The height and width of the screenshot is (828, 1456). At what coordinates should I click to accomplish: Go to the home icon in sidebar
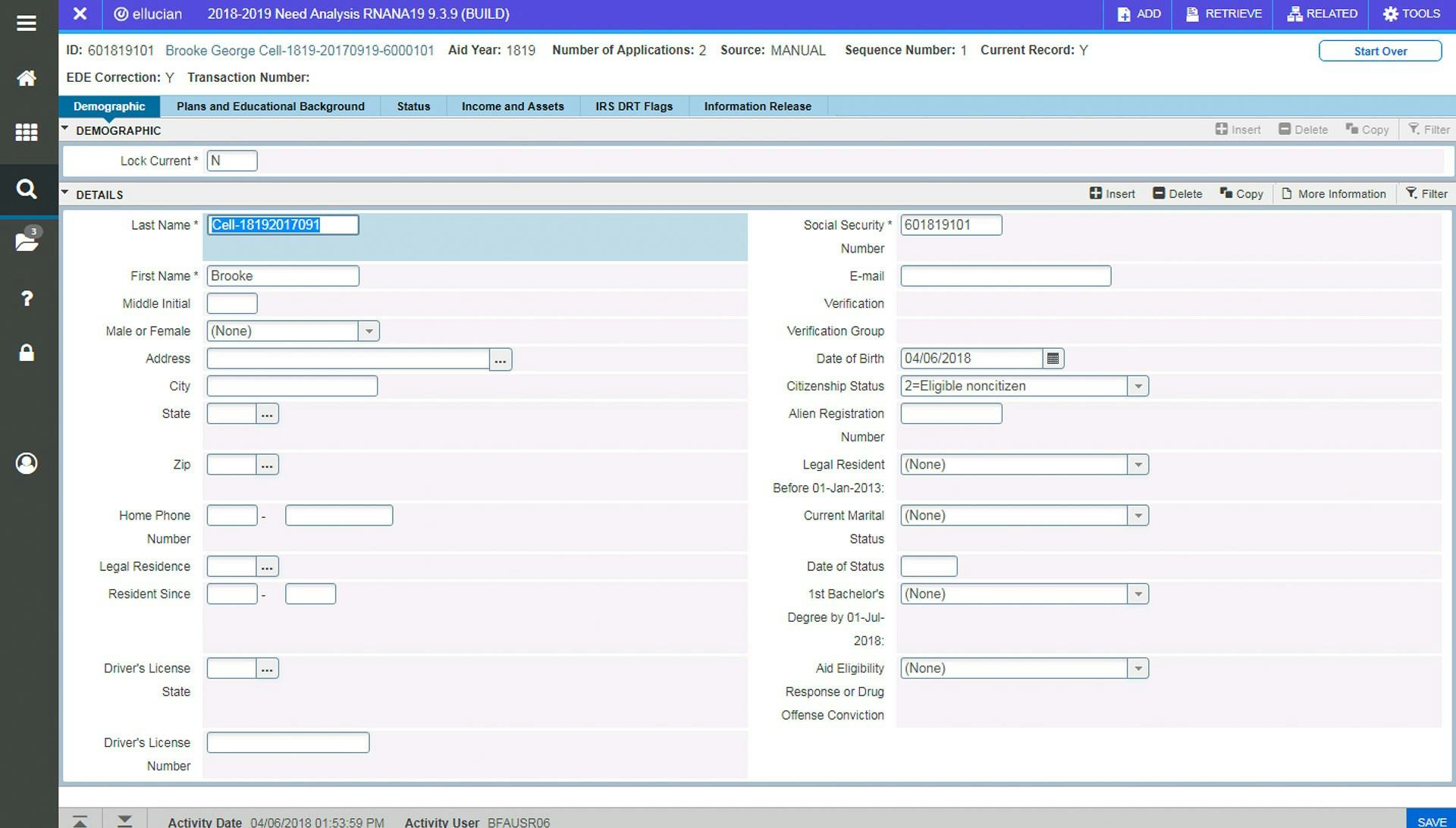(27, 78)
